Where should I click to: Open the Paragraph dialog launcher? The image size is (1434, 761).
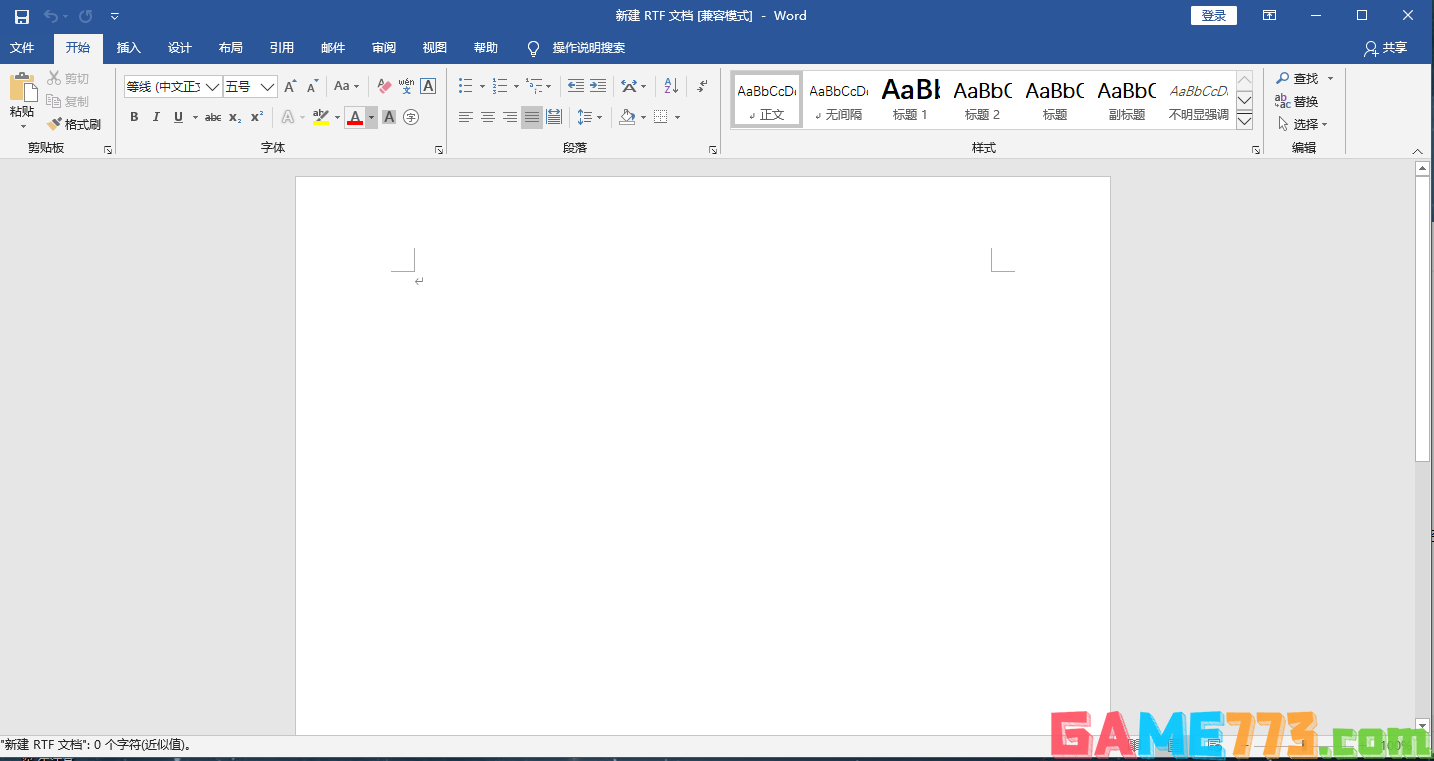coord(713,150)
